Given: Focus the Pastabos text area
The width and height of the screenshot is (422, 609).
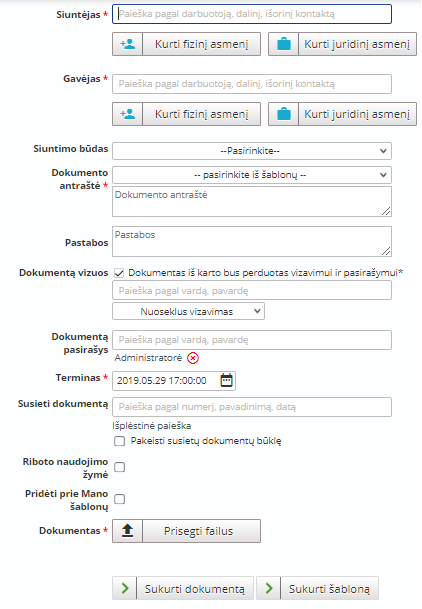Looking at the screenshot, I should (252, 242).
